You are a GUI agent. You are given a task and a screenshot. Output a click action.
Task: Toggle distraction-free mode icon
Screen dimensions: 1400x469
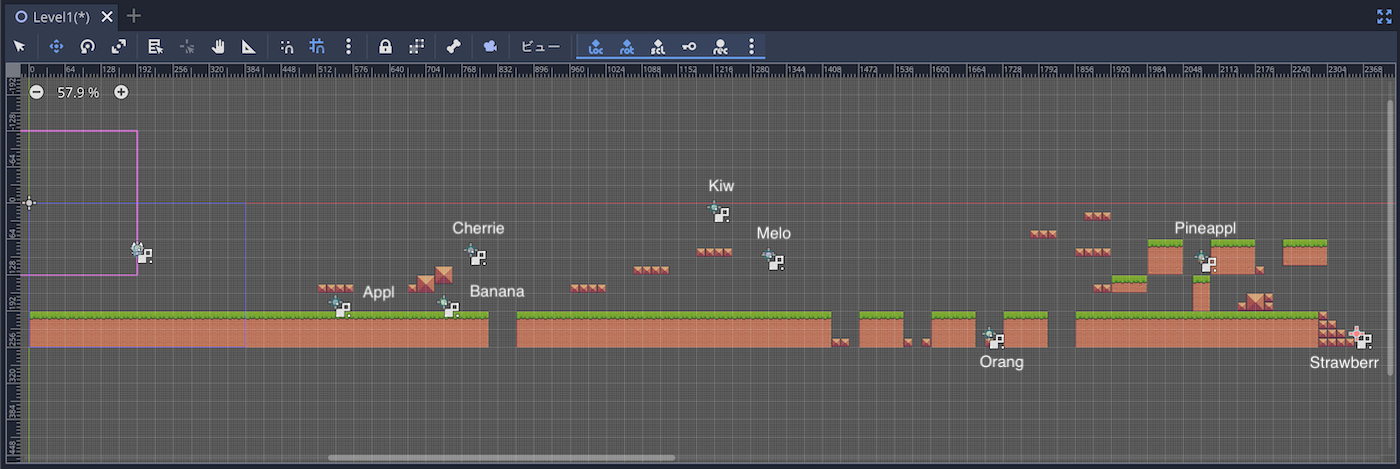click(1384, 16)
